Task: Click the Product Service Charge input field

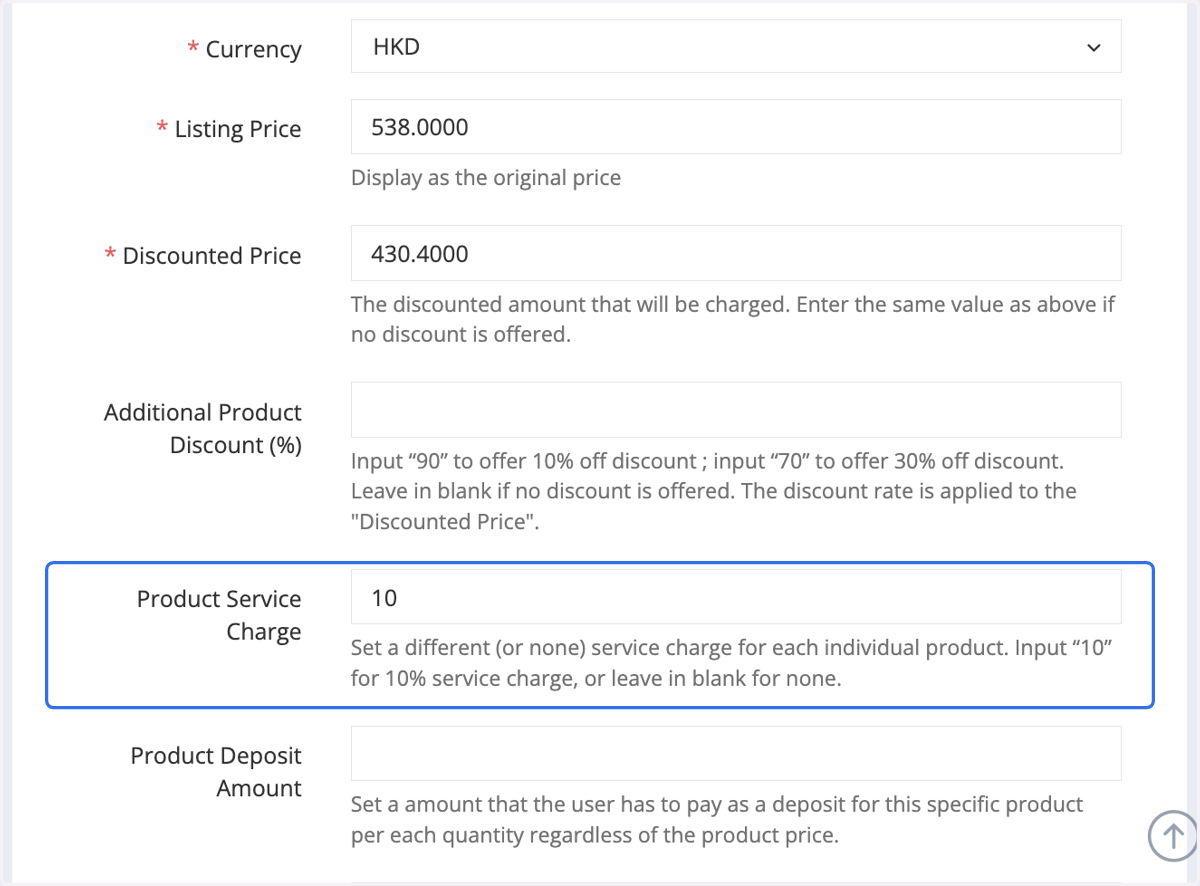Action: coord(736,597)
